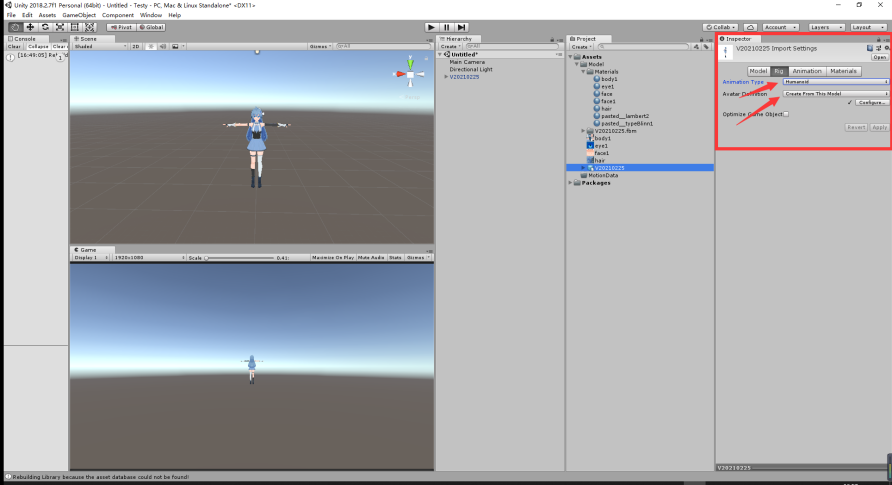Screen dimensions: 892x485
Task: Switch to the Materials tab in Inspector
Action: [843, 71]
